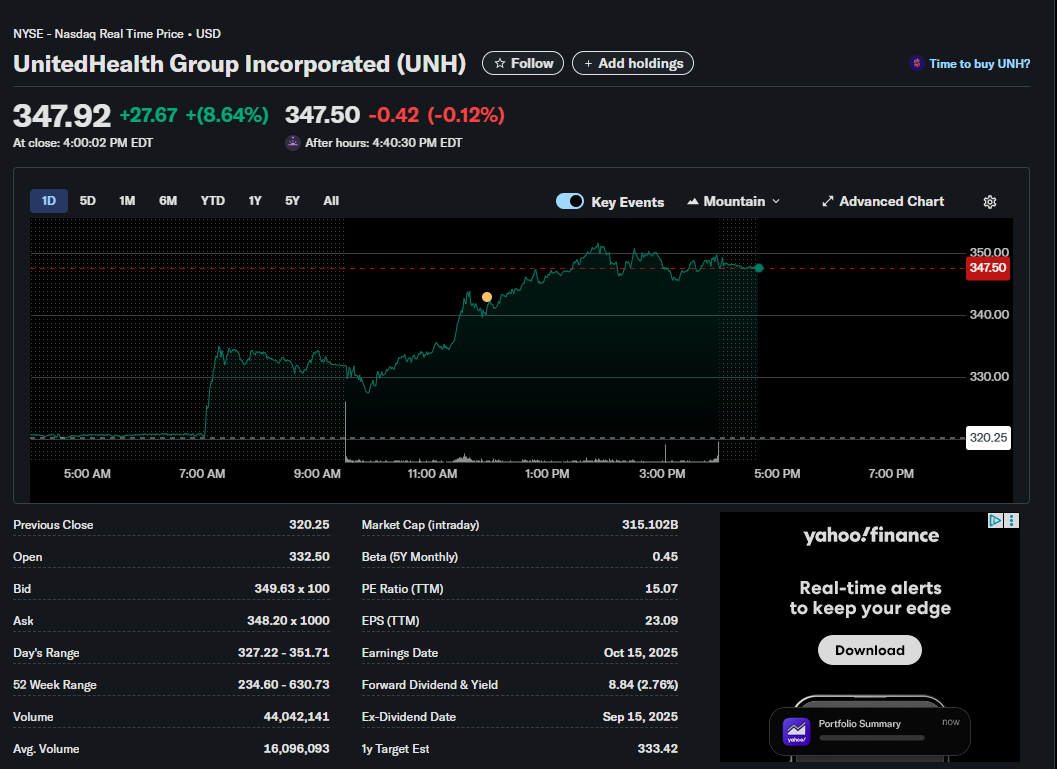Click the Mountain chart type icon
The width and height of the screenshot is (1057, 769).
(692, 202)
